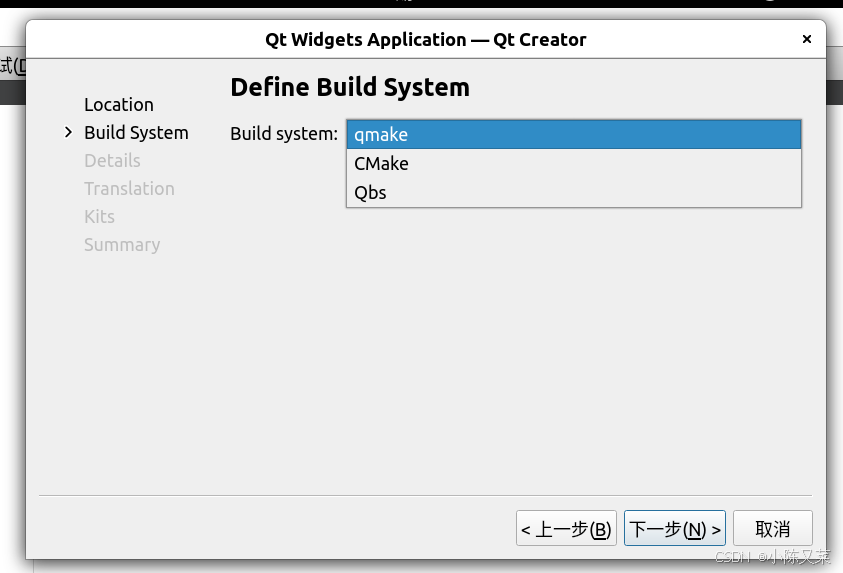Return to previous step with 上一步(B)
This screenshot has width=843, height=573.
(x=566, y=528)
